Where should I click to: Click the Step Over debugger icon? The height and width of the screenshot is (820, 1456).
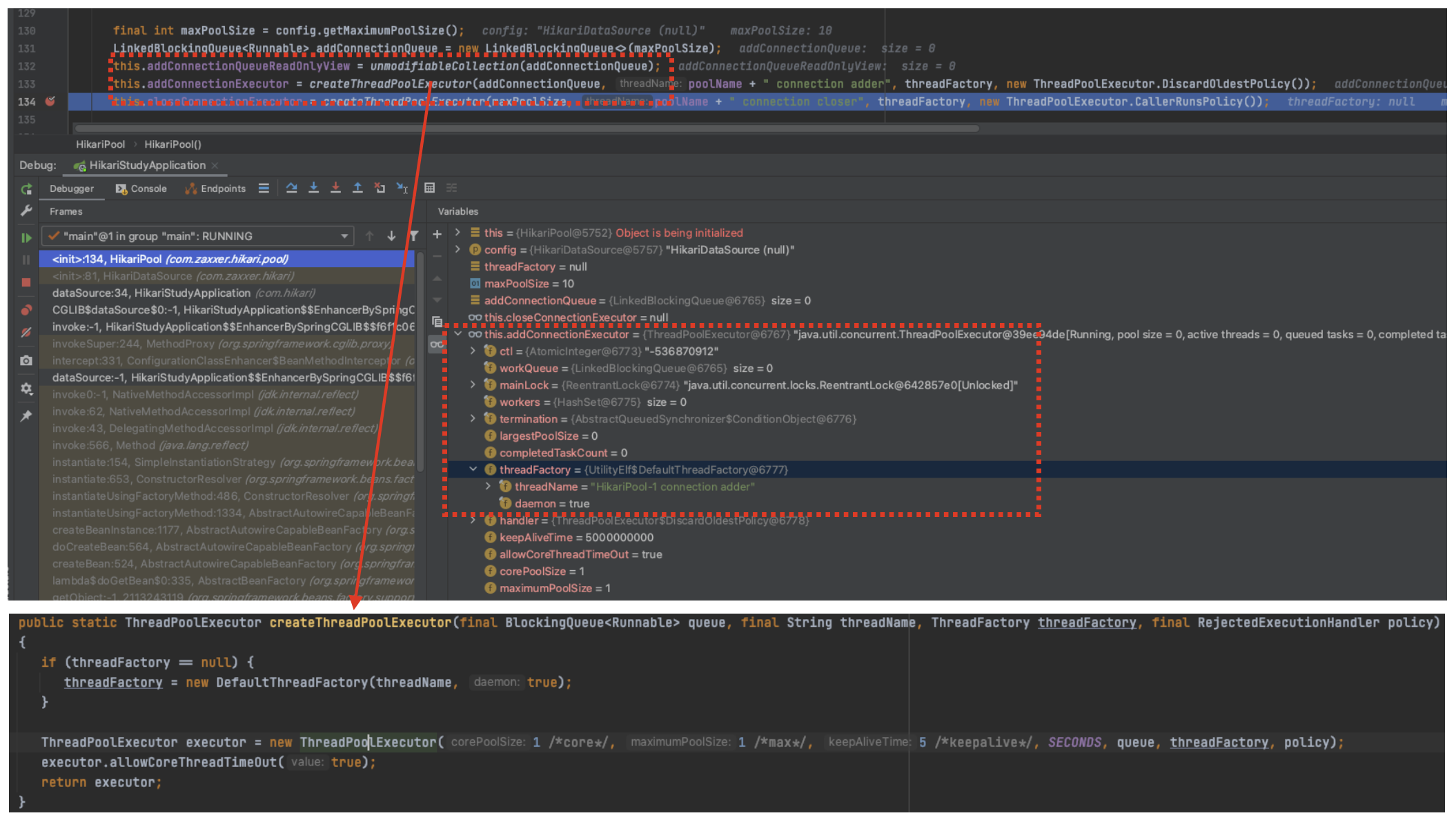point(291,188)
